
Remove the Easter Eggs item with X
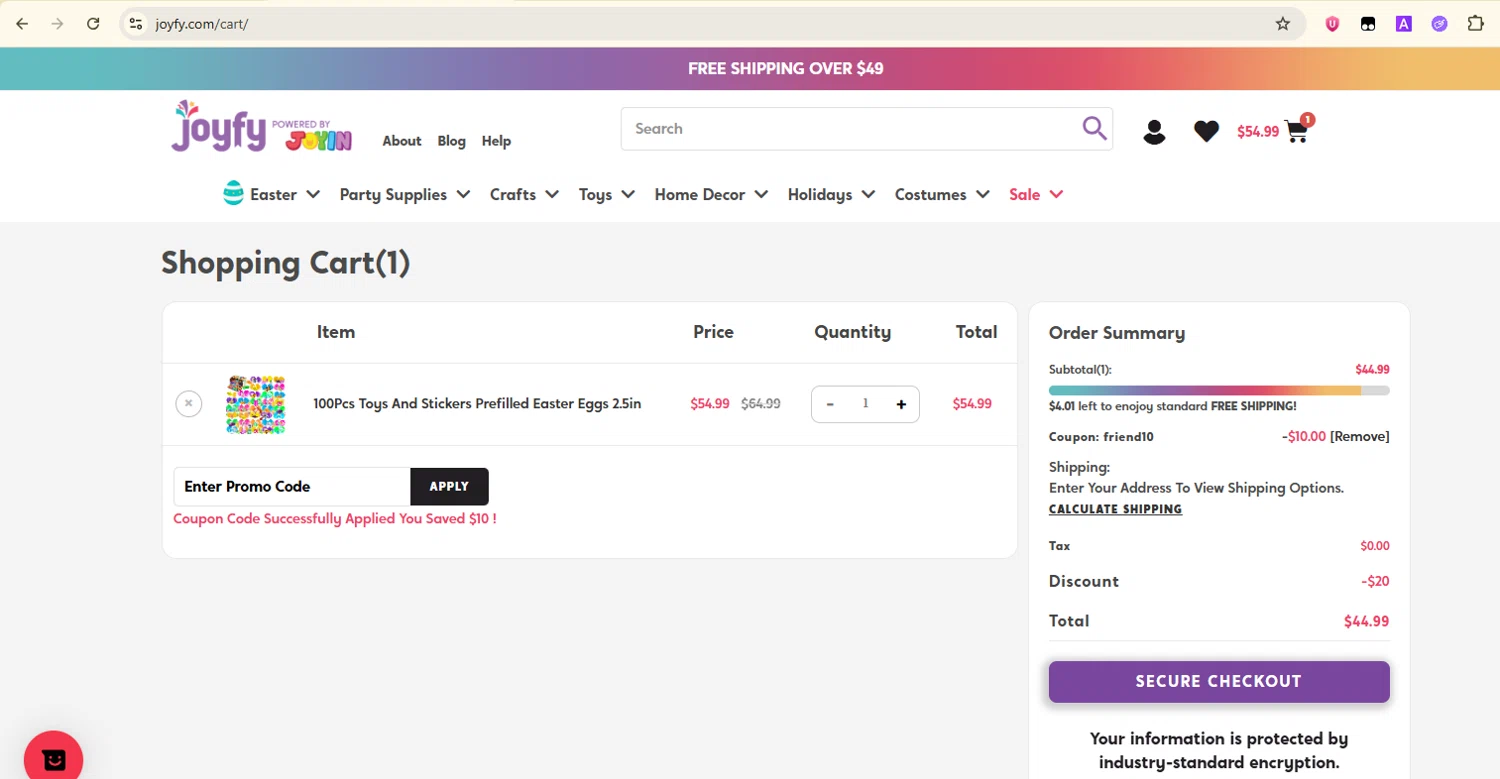click(188, 404)
